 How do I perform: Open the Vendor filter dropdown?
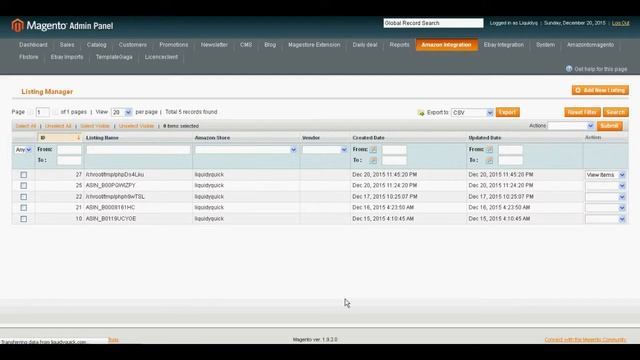pyautogui.click(x=324, y=150)
